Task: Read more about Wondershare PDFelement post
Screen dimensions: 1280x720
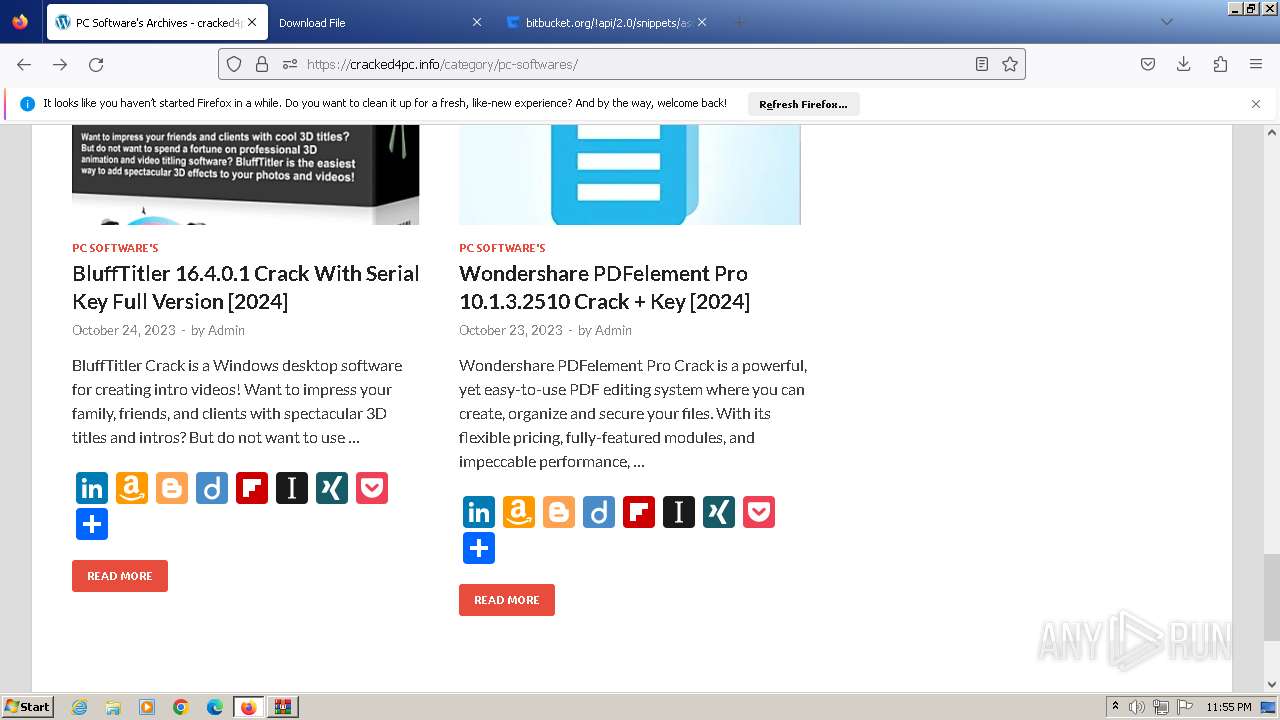Action: pos(507,600)
